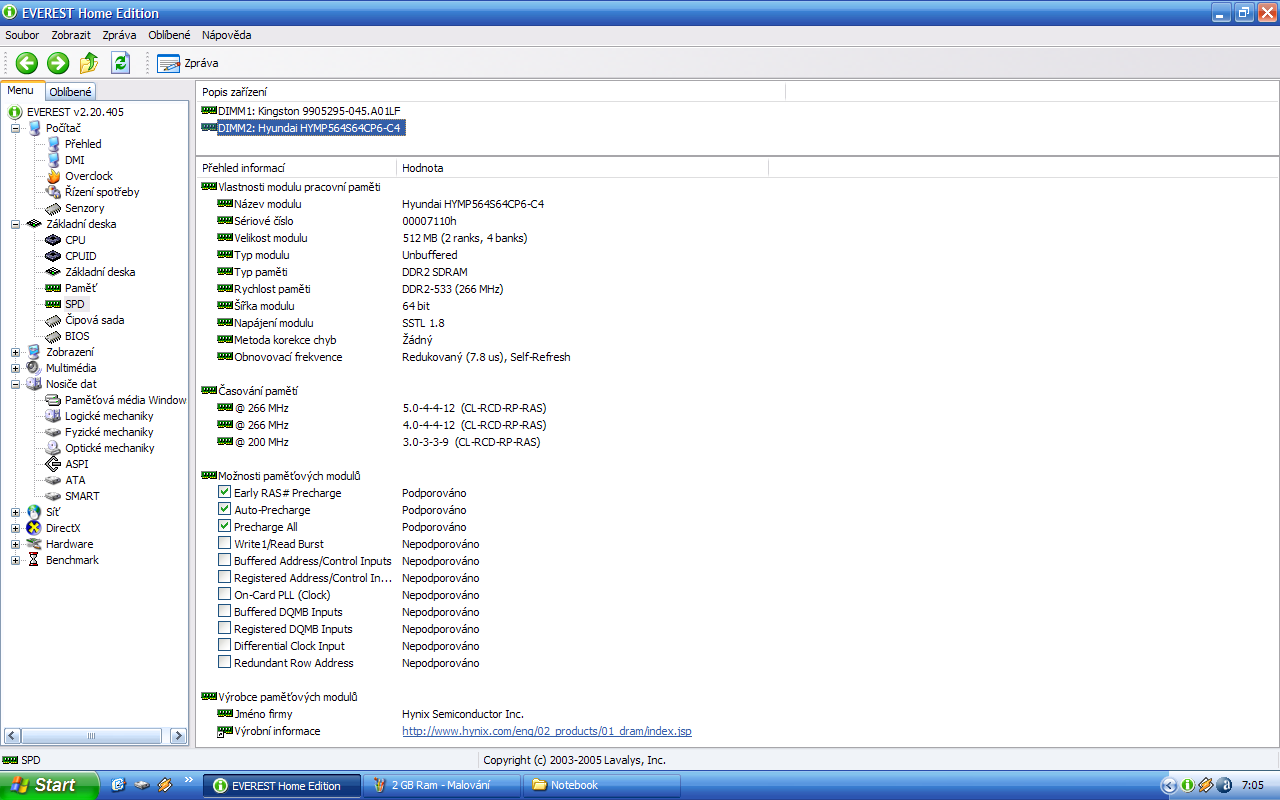1280x800 pixels.
Task: Collapse the Nosiče dat tree node
Action: [16, 384]
